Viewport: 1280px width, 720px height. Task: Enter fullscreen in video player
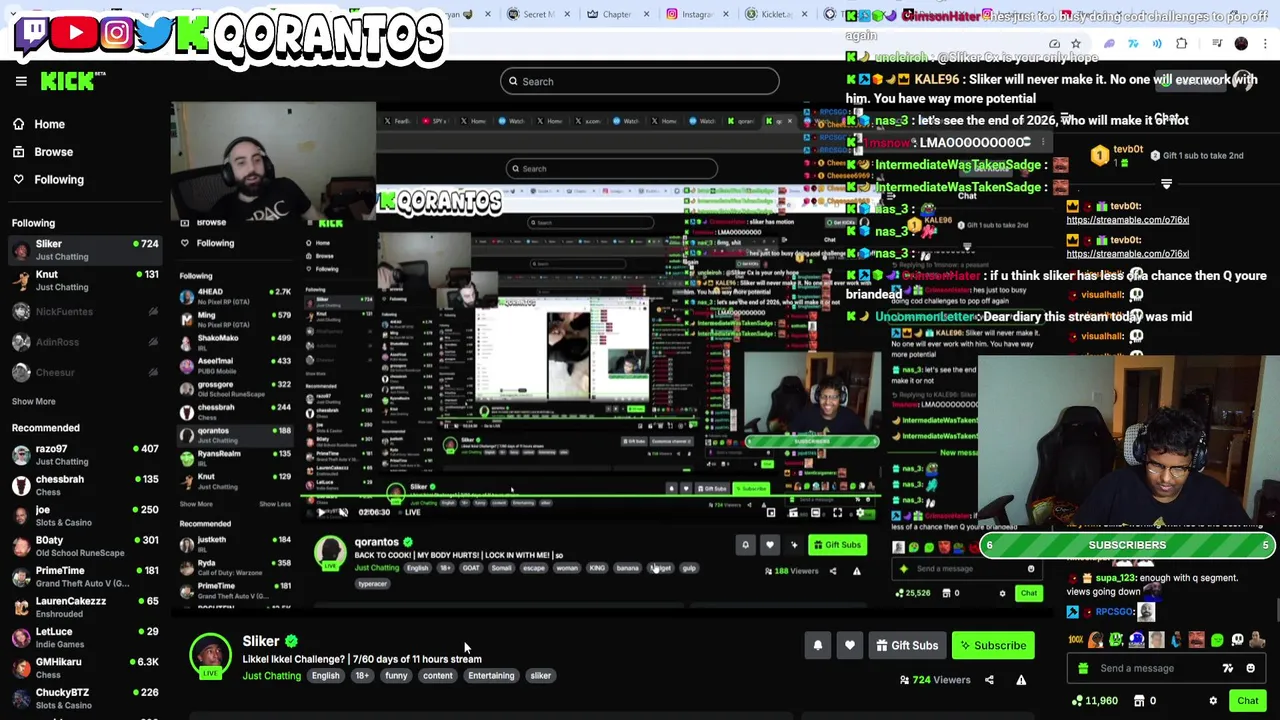tap(838, 512)
